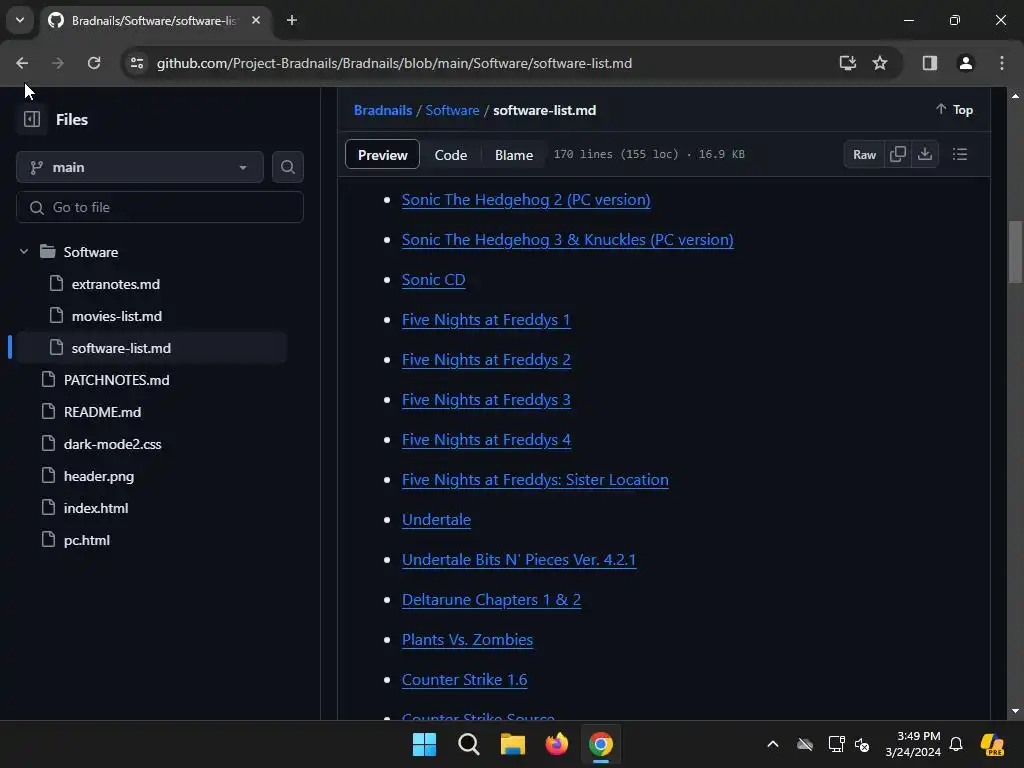
Task: Open Five Nights at Freddys 4 link
Action: point(486,440)
